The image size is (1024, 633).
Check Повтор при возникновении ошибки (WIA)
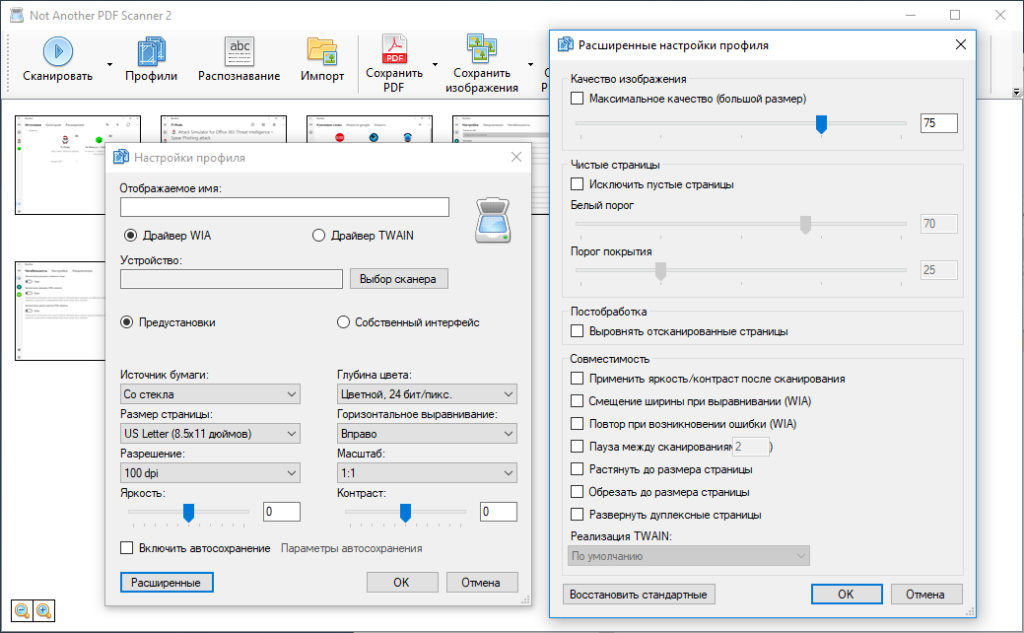coord(577,423)
